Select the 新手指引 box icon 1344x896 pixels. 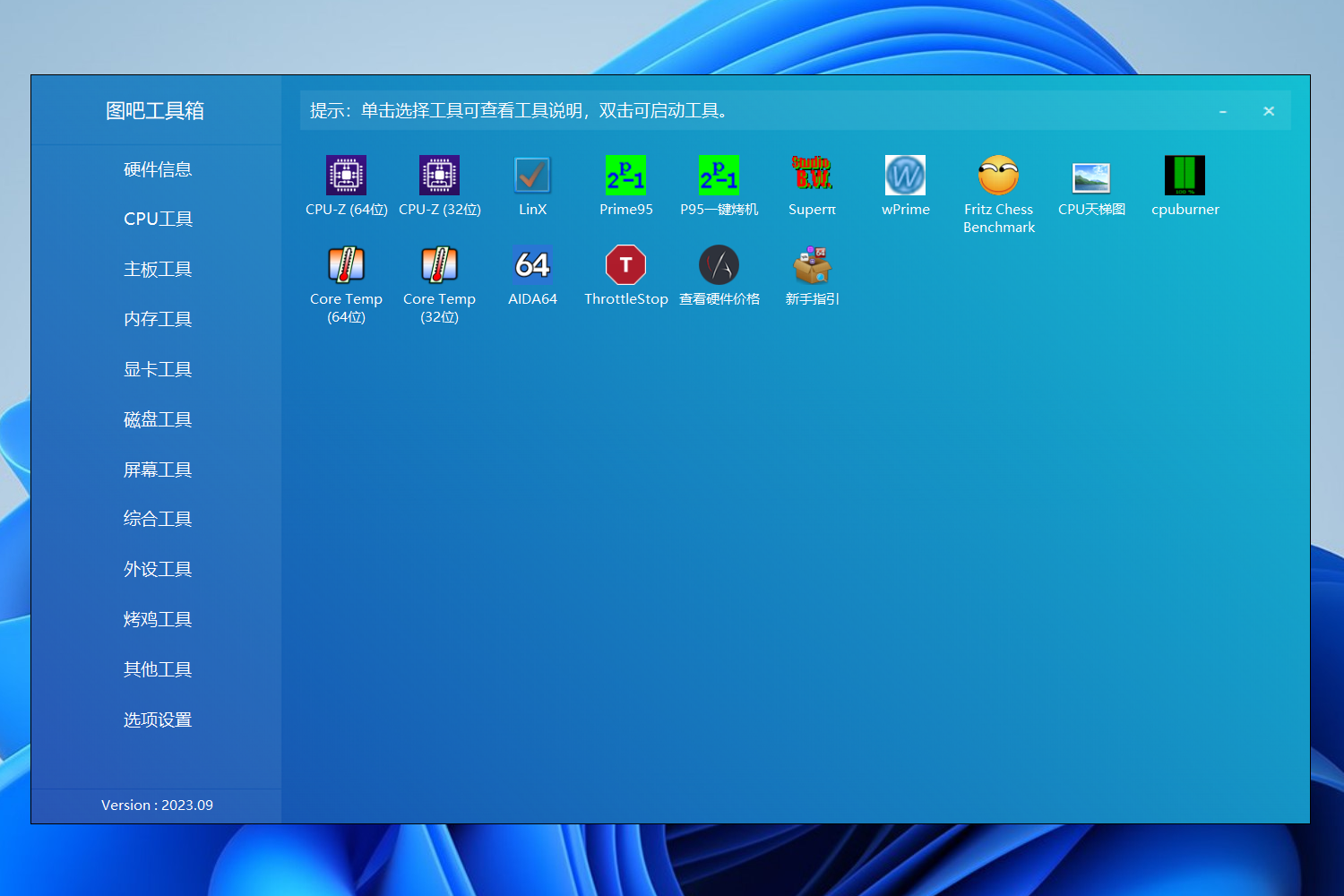(812, 264)
